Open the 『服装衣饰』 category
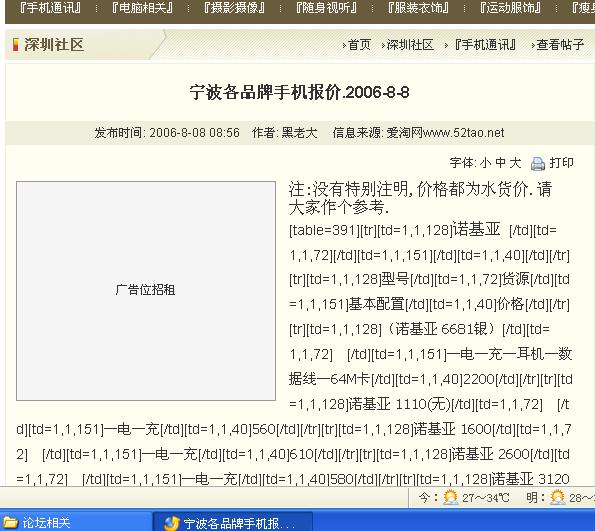 click(x=418, y=8)
